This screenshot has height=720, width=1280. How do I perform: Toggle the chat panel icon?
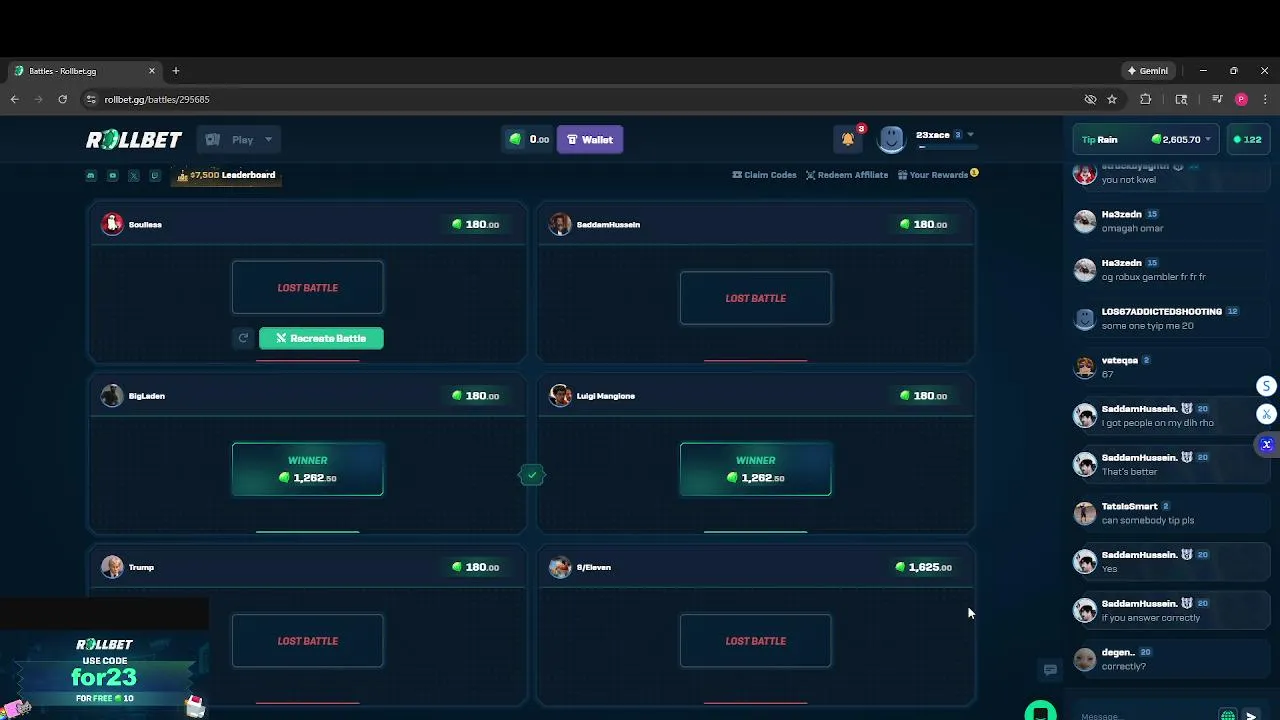(x=1050, y=670)
